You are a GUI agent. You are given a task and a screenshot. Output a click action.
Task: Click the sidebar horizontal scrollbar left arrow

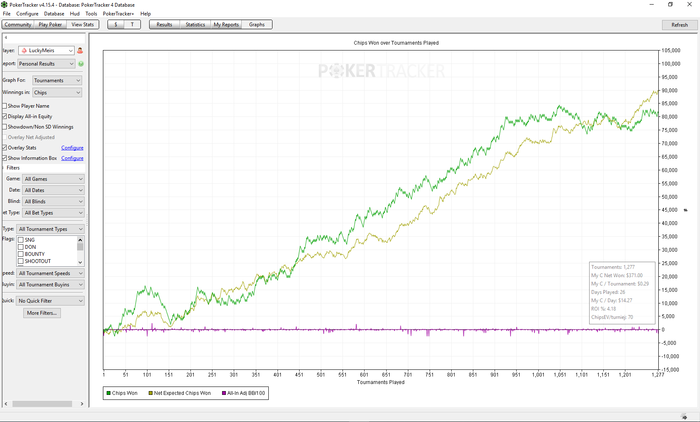pos(6,404)
